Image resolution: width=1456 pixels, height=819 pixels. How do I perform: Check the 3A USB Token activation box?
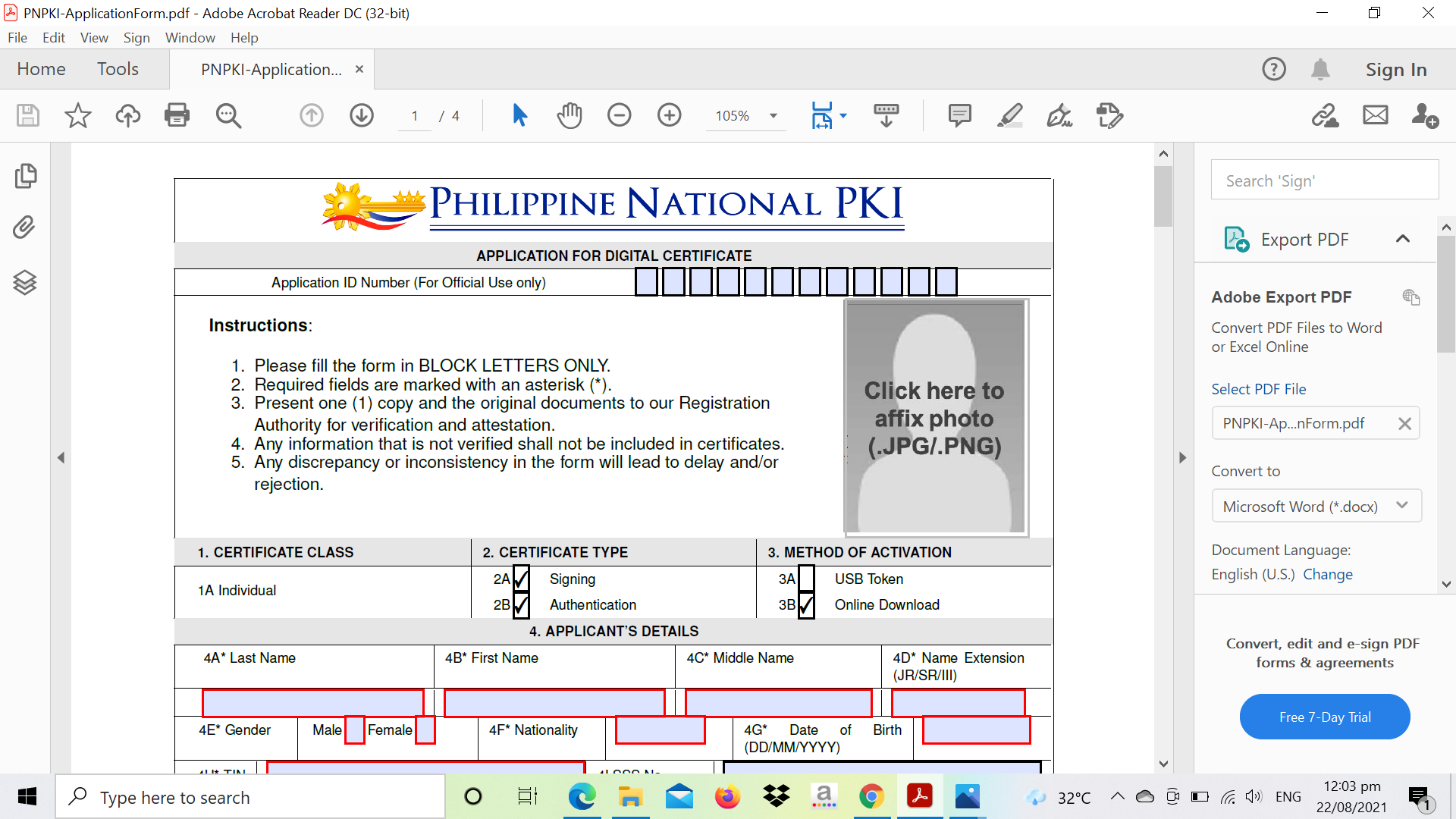point(806,579)
